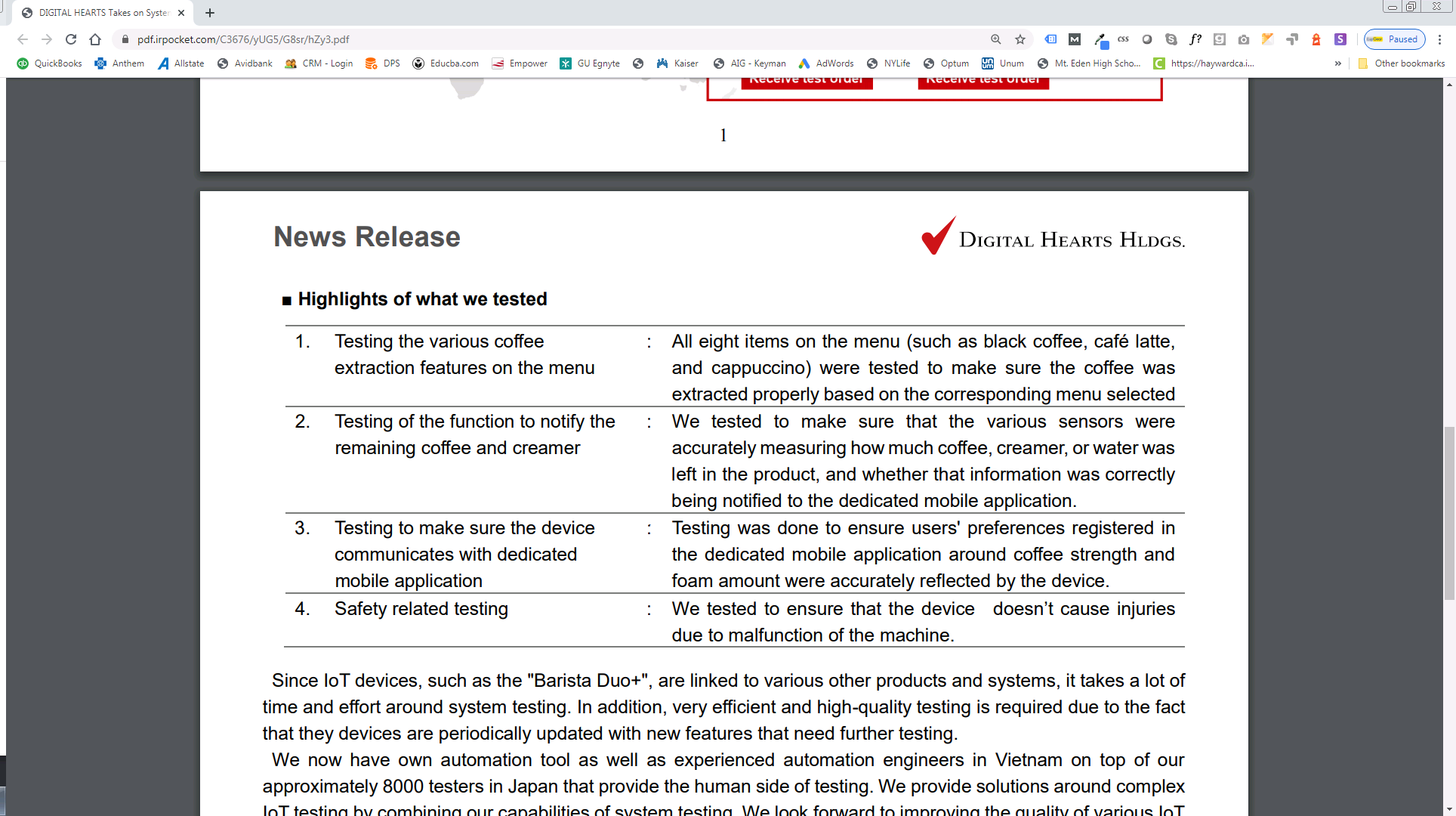The width and height of the screenshot is (1456, 816).
Task: Open the GU Egnyte bookmark
Action: click(590, 63)
